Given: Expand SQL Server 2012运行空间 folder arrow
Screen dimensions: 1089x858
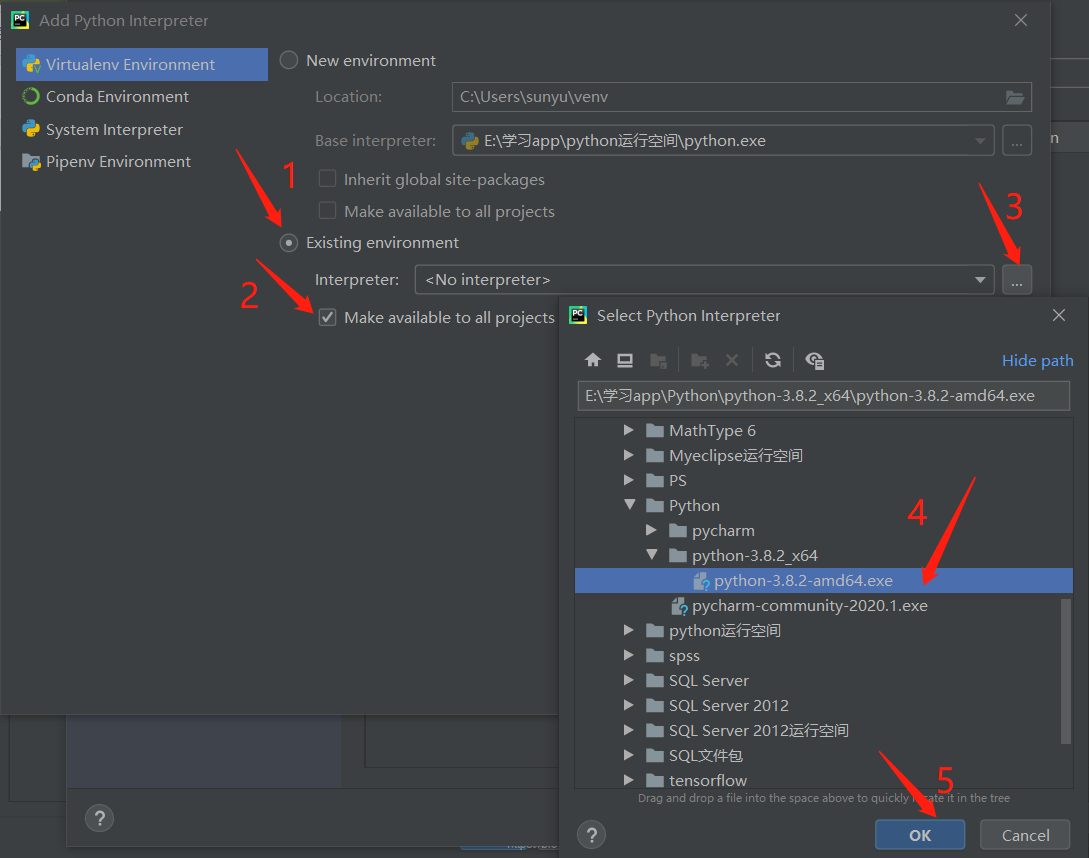Looking at the screenshot, I should tap(629, 730).
